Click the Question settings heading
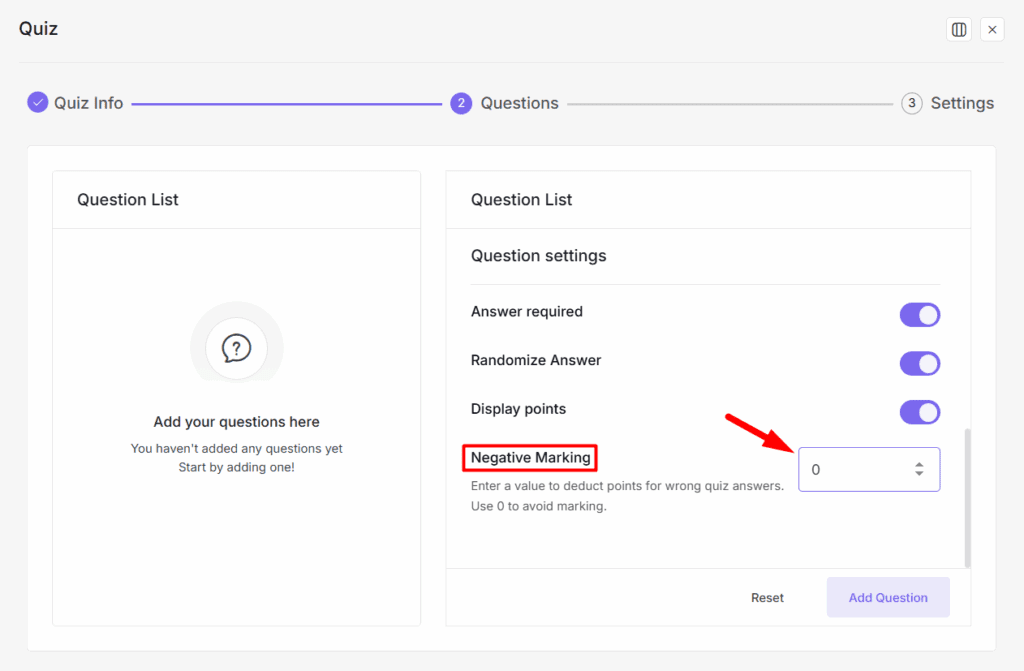The width and height of the screenshot is (1024, 671). pyautogui.click(x=538, y=256)
